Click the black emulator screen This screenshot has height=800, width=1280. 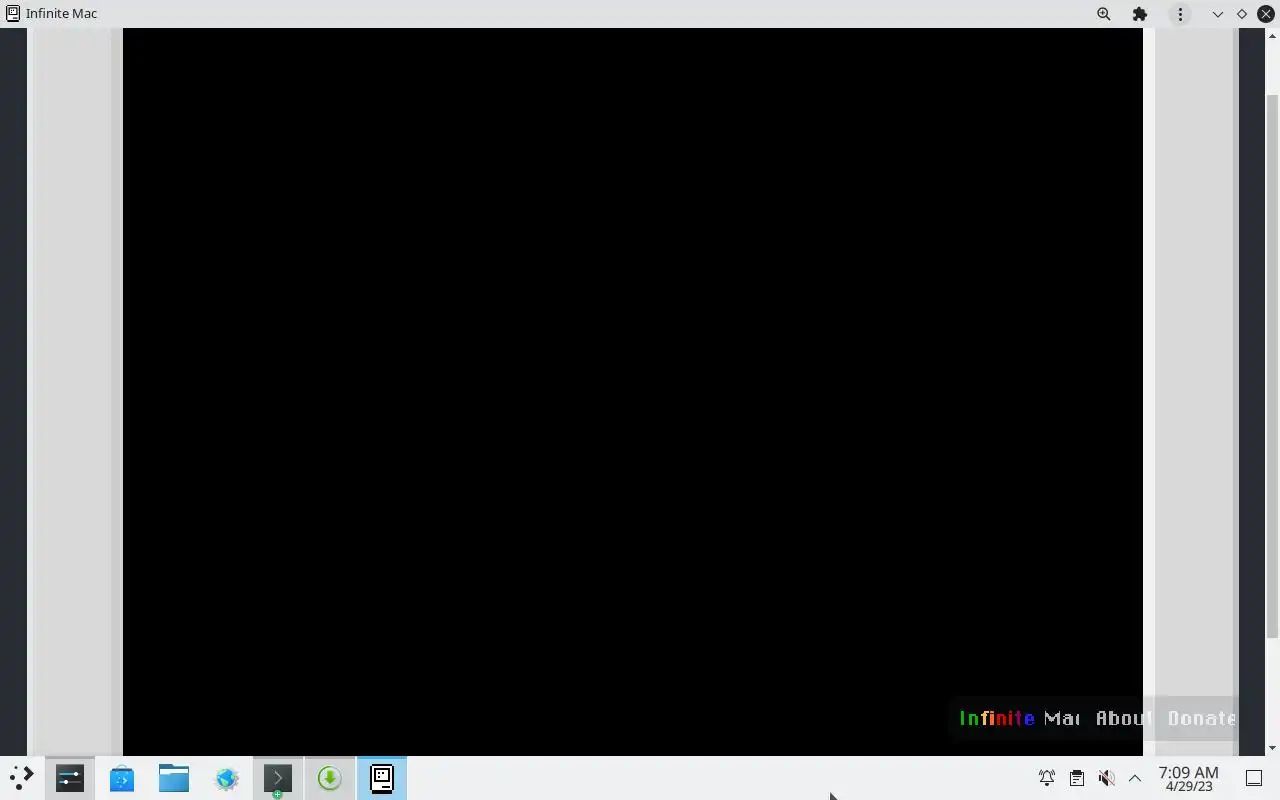coord(632,391)
